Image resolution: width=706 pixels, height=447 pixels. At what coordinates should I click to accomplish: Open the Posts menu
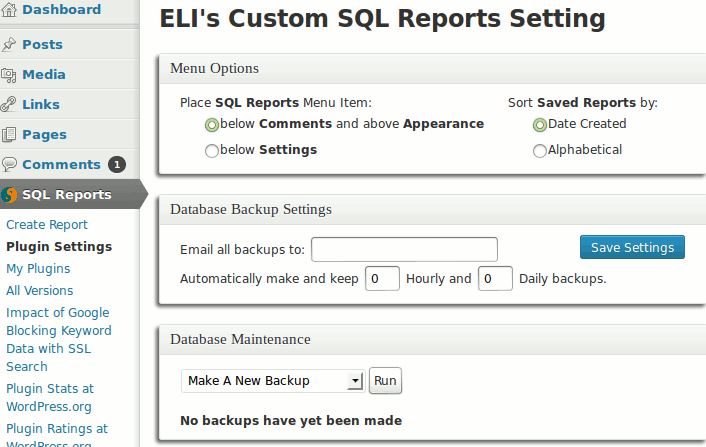coord(43,45)
